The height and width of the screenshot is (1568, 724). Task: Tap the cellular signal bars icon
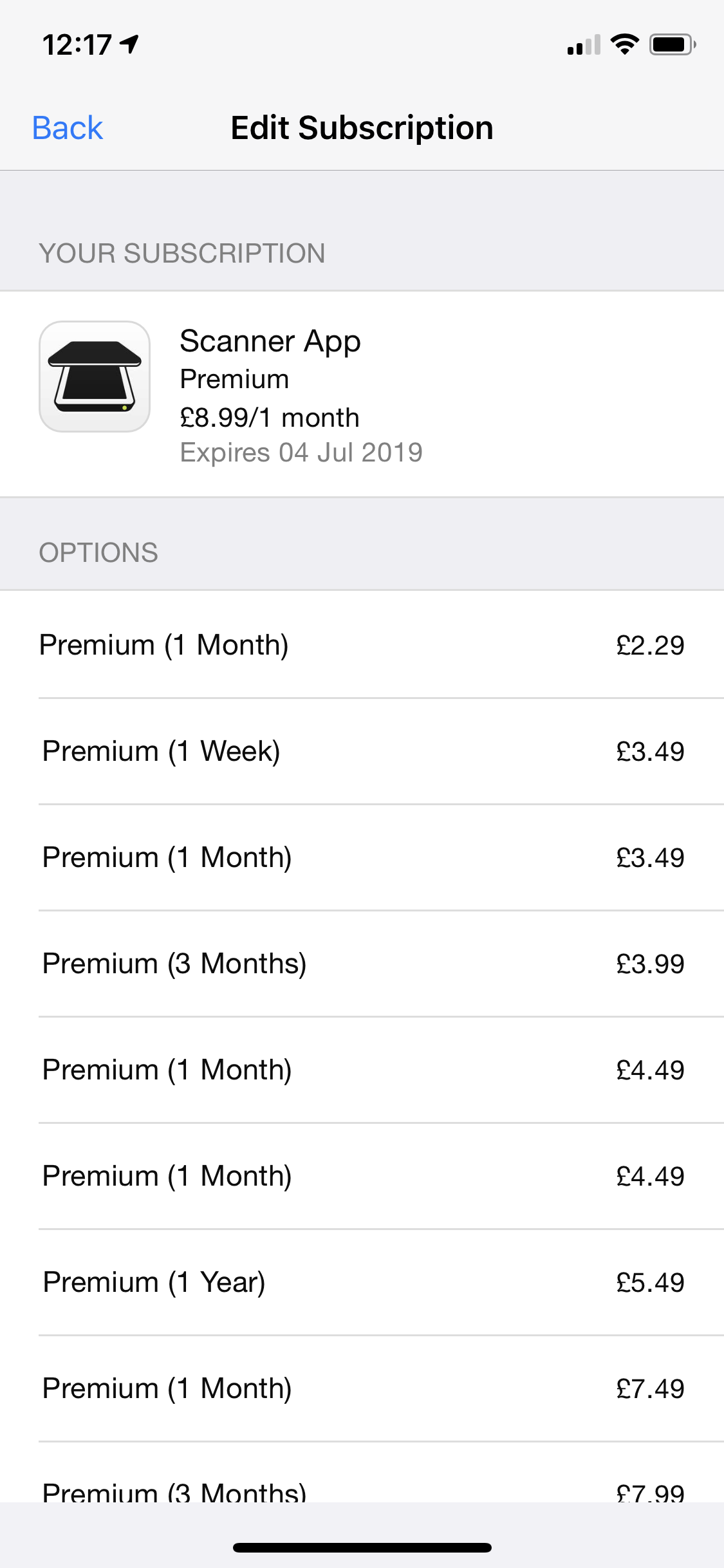583,45
